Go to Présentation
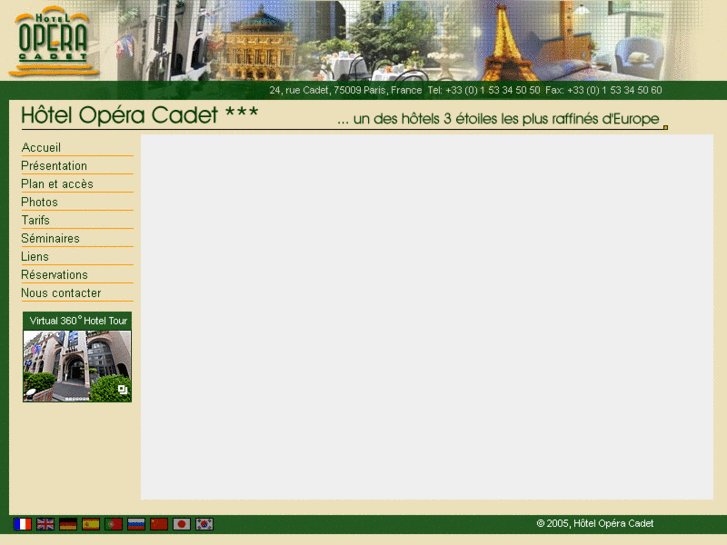 click(x=54, y=166)
